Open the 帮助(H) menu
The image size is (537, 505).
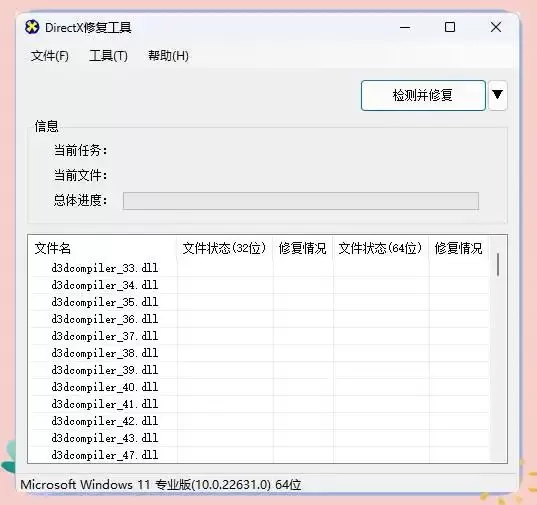click(x=168, y=56)
